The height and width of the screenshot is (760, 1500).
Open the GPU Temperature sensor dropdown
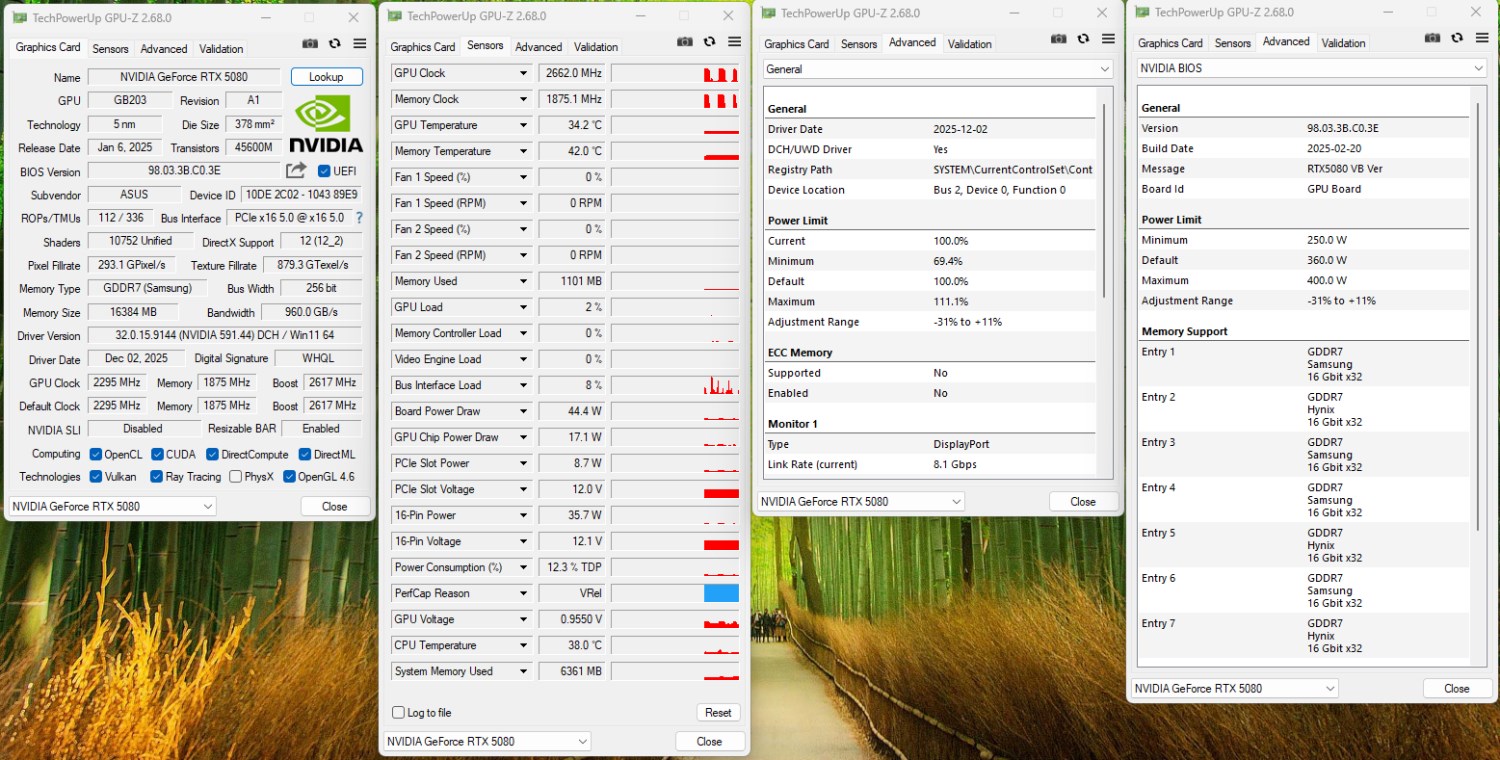point(523,125)
